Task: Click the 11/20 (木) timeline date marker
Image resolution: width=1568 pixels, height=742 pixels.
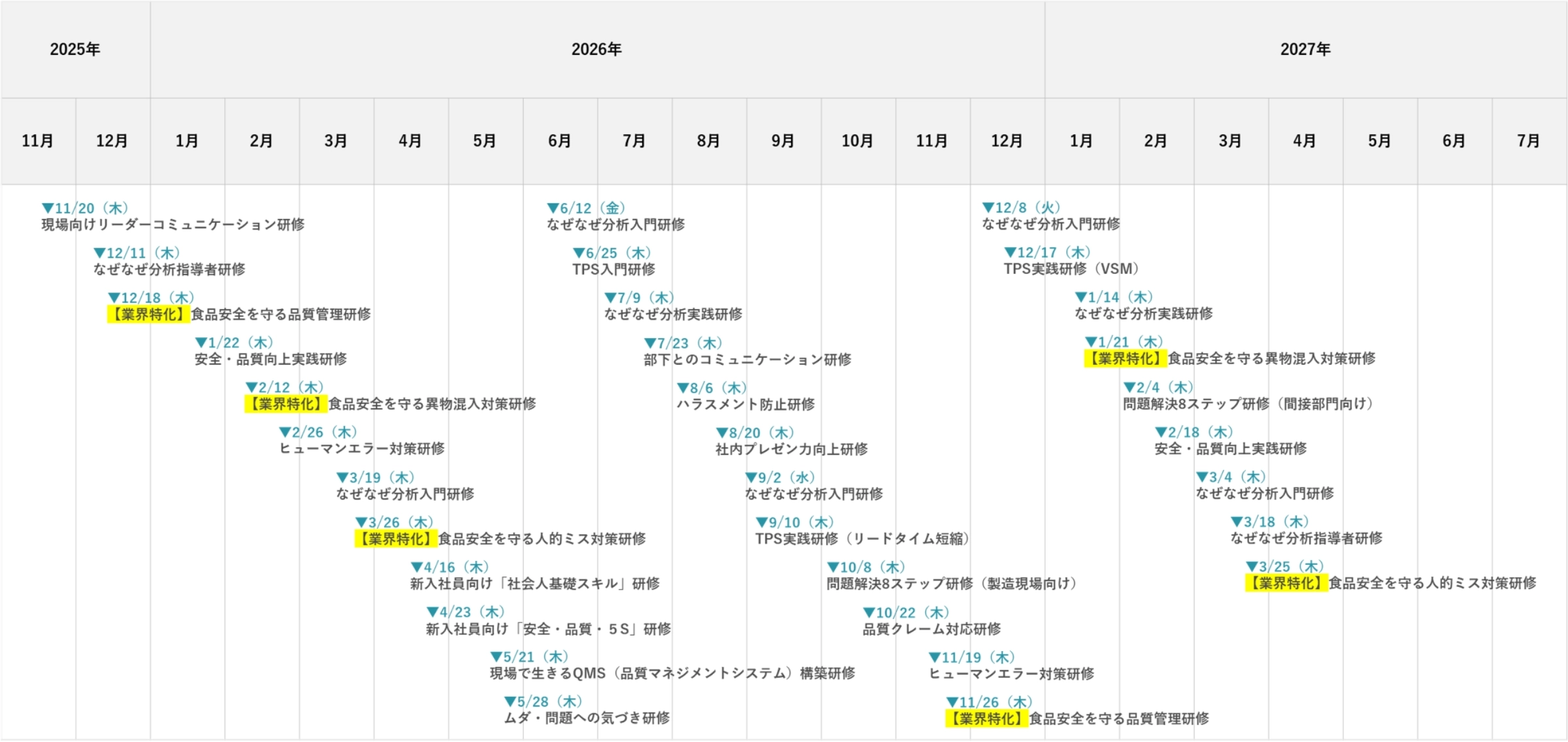Action: [x=86, y=208]
